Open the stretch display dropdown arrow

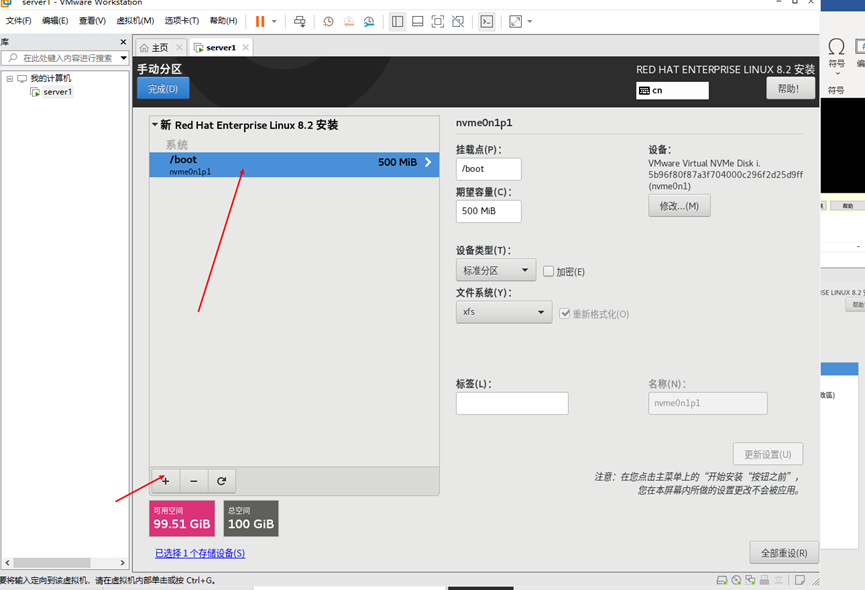[530, 22]
